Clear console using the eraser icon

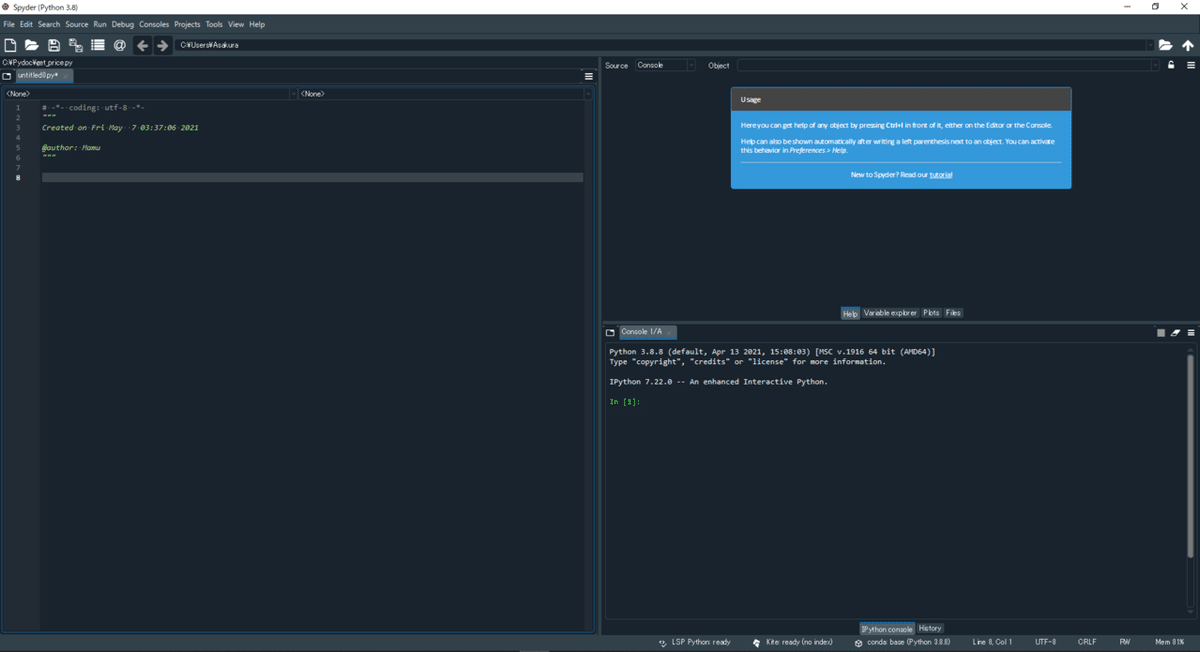[1176, 332]
